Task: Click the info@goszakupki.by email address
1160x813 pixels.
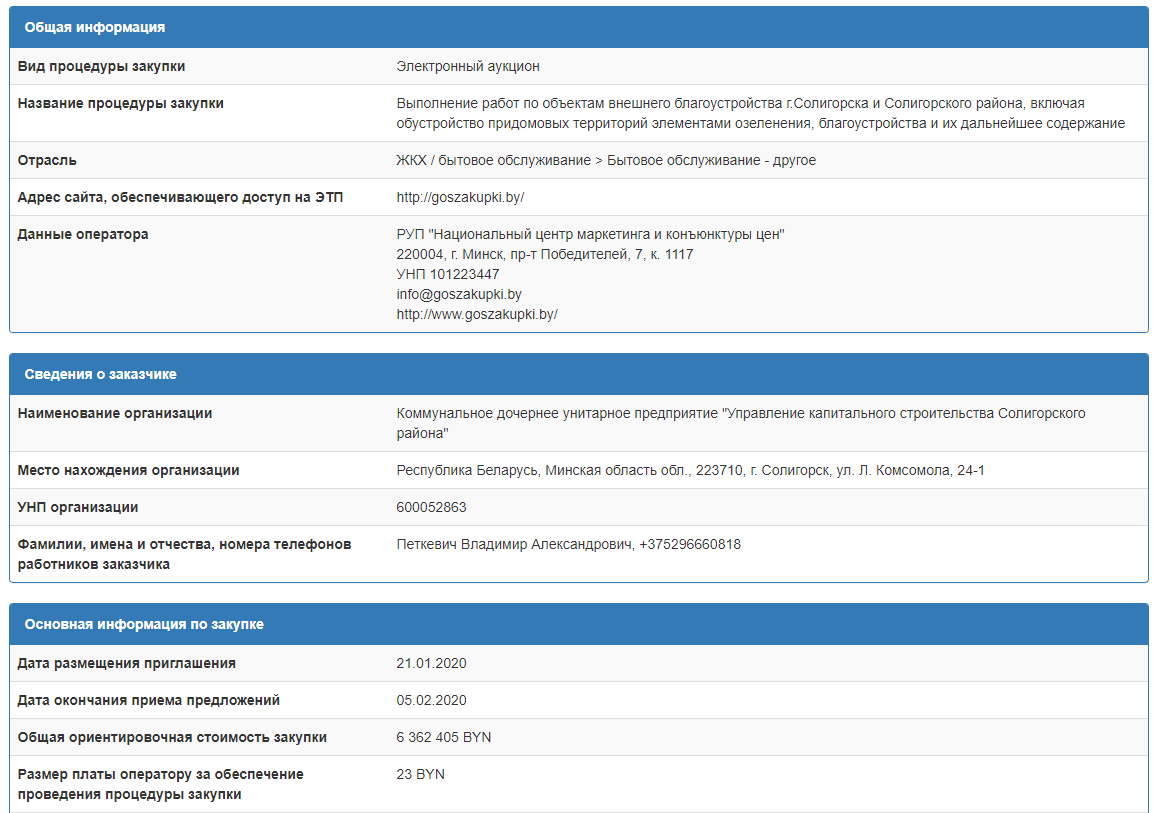Action: 459,294
